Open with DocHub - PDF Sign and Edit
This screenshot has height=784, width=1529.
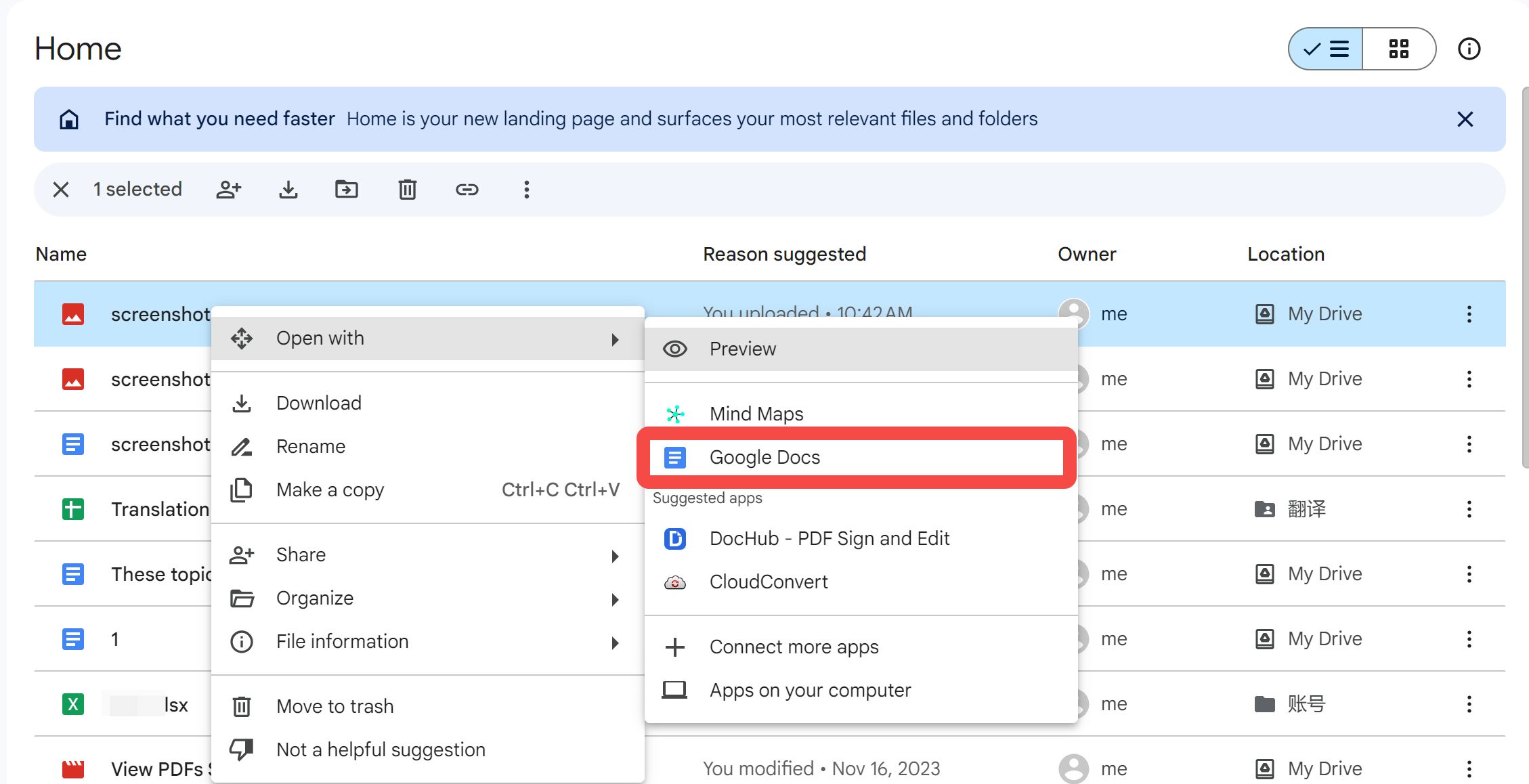point(829,539)
